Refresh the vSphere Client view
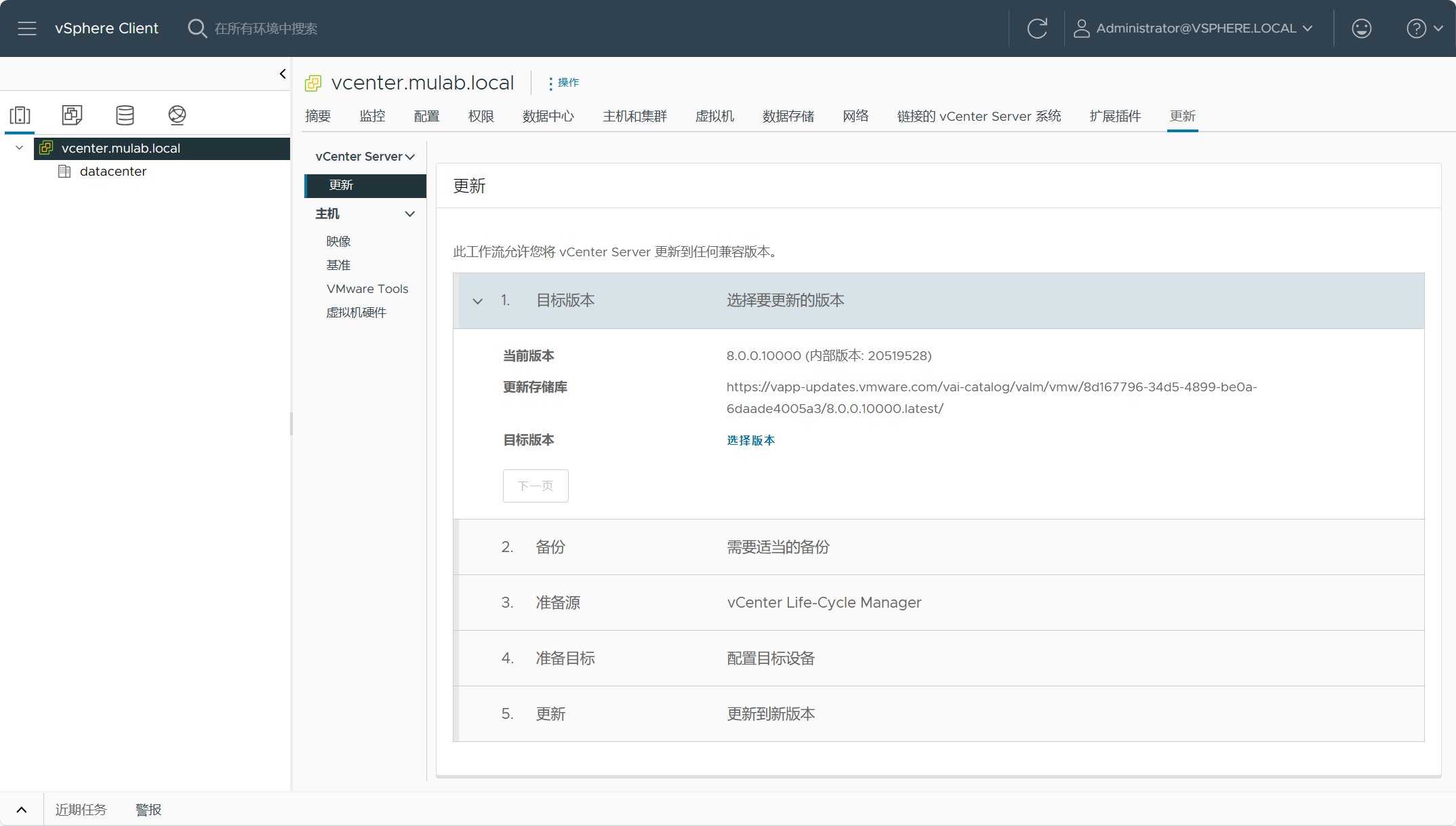1456x826 pixels. 1037,28
